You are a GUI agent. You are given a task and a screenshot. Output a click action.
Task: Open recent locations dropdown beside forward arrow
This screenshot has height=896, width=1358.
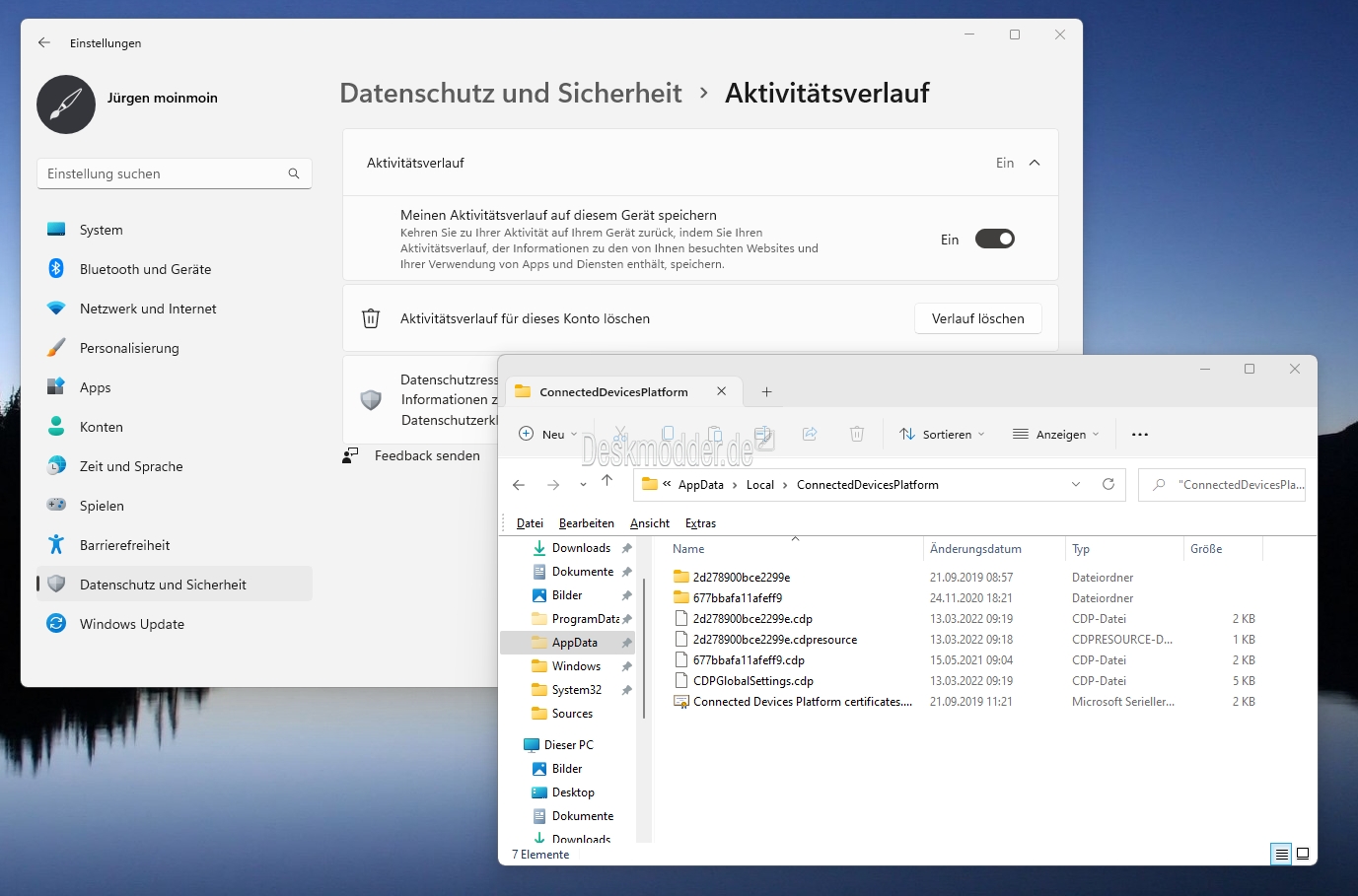[x=583, y=485]
